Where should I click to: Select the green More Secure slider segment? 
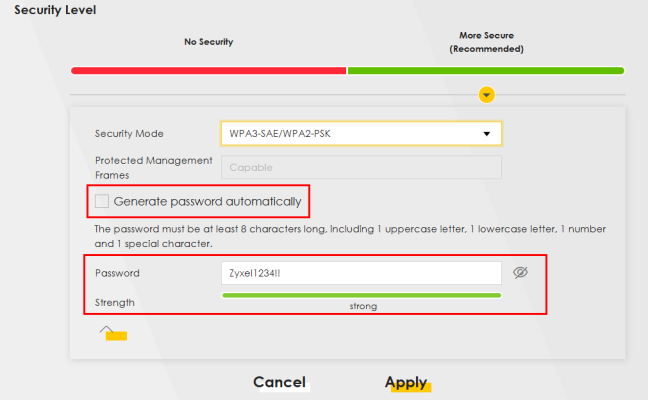485,71
